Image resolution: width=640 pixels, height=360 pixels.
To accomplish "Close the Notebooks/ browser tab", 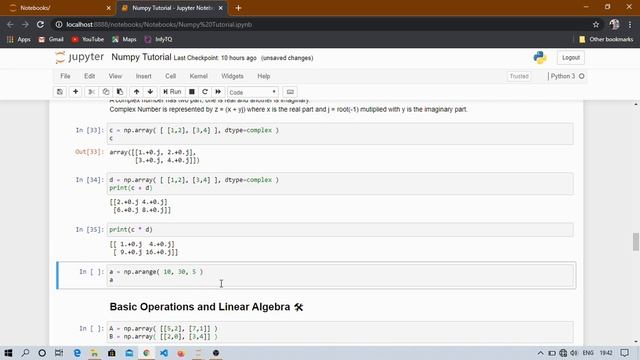I will 108,8.
